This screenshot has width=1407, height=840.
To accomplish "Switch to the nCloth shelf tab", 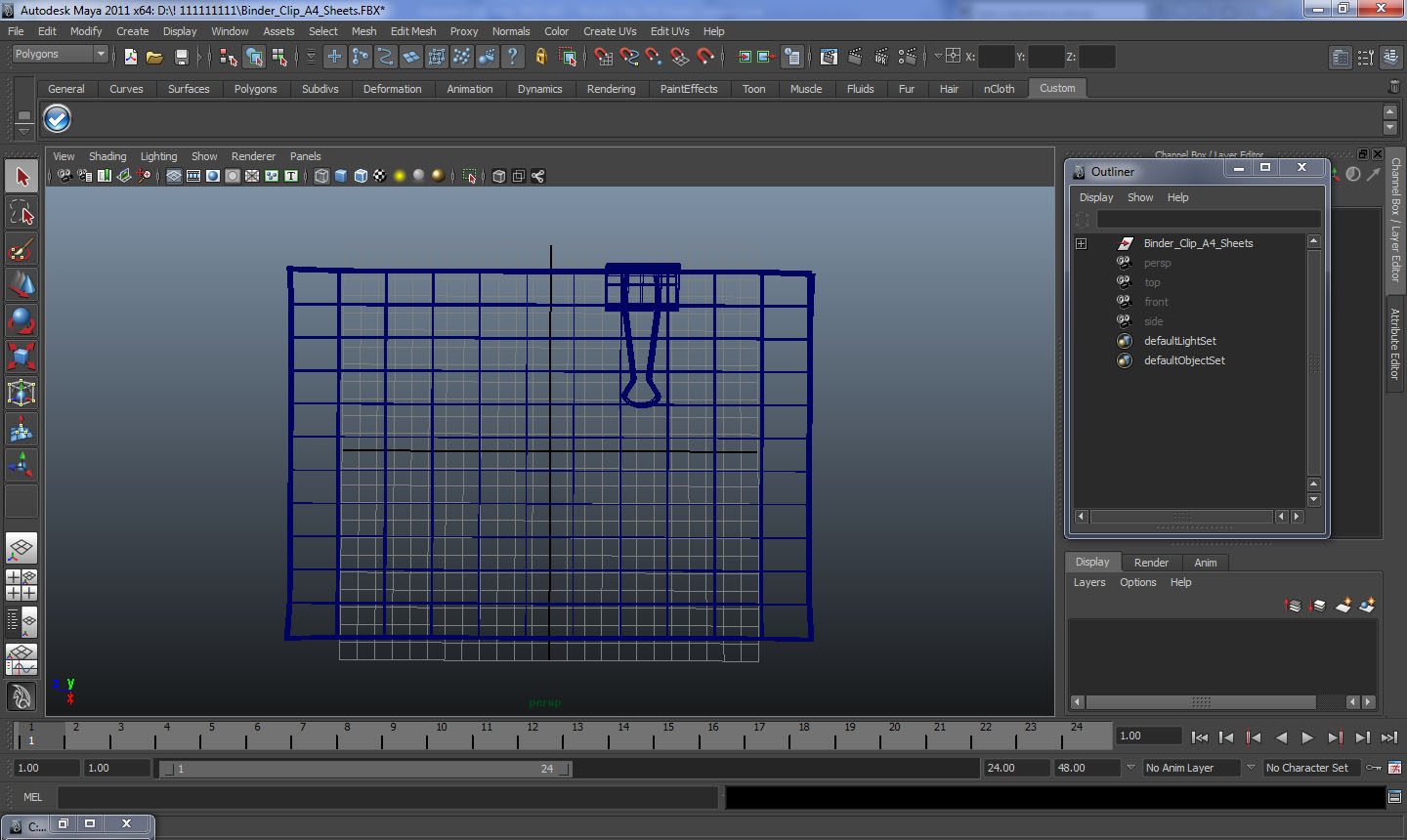I will (x=999, y=89).
